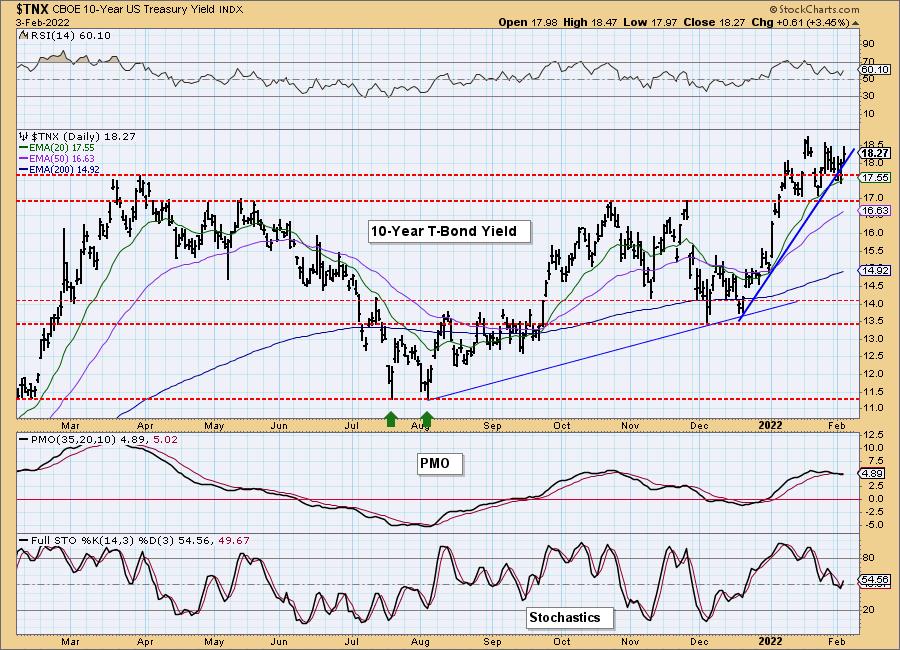The height and width of the screenshot is (650, 900).
Task: Click the 17.55 EMA(20) value tag
Action: coord(876,178)
